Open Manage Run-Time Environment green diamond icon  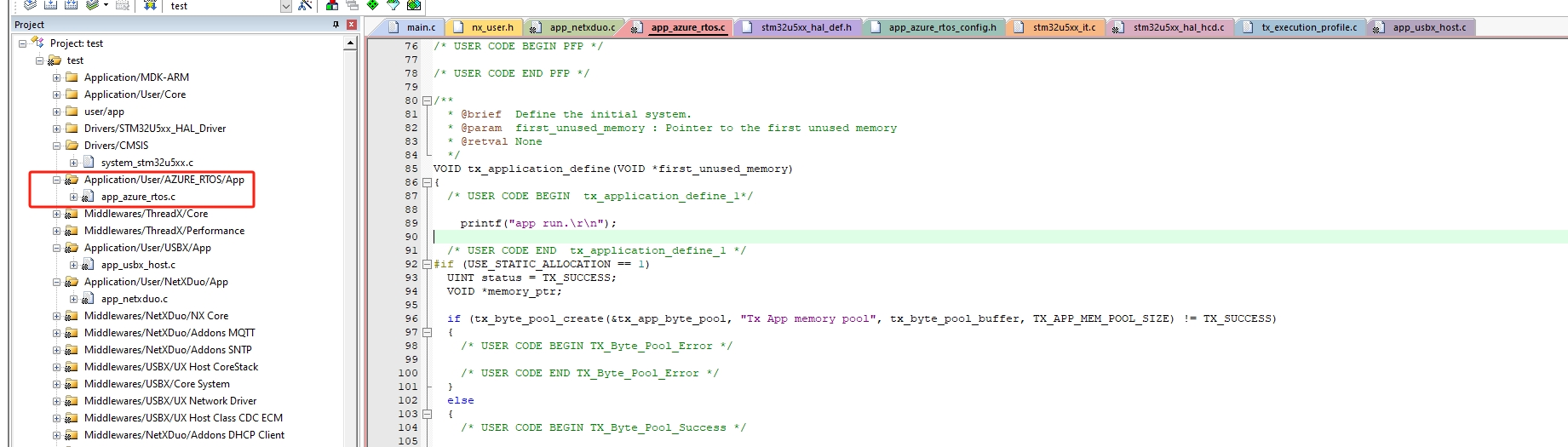(372, 5)
